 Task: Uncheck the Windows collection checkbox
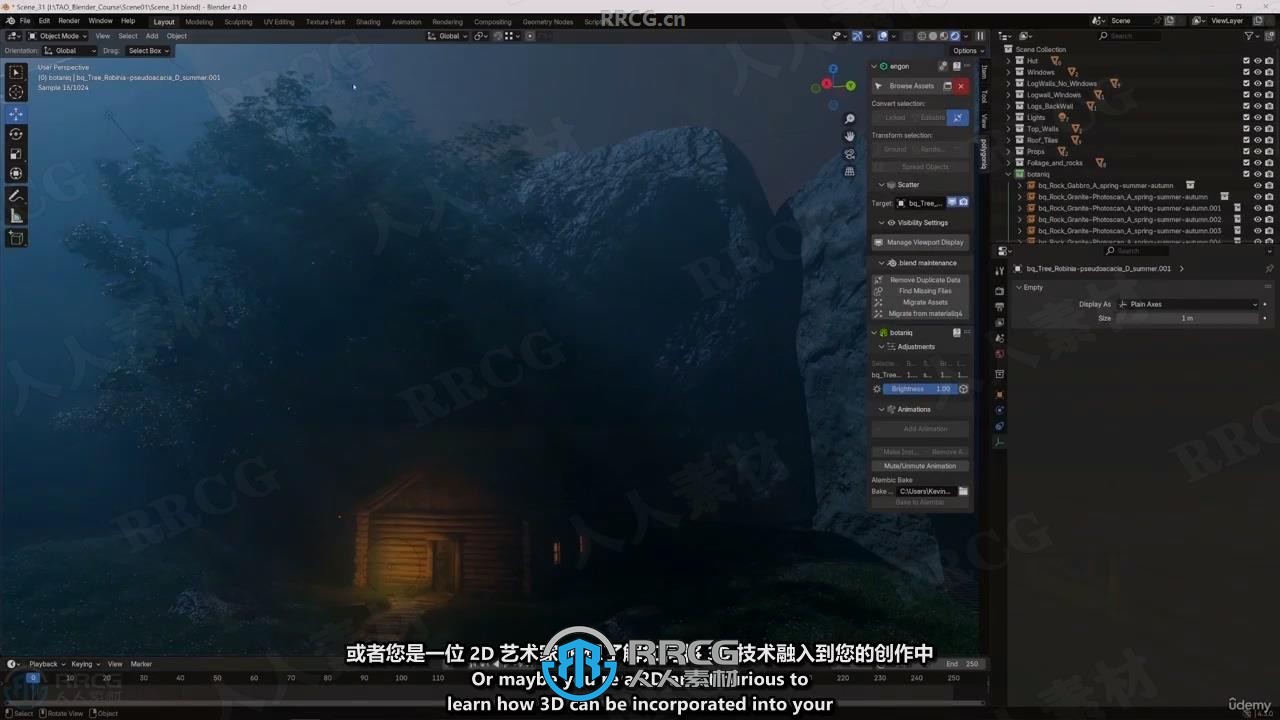pos(1246,72)
